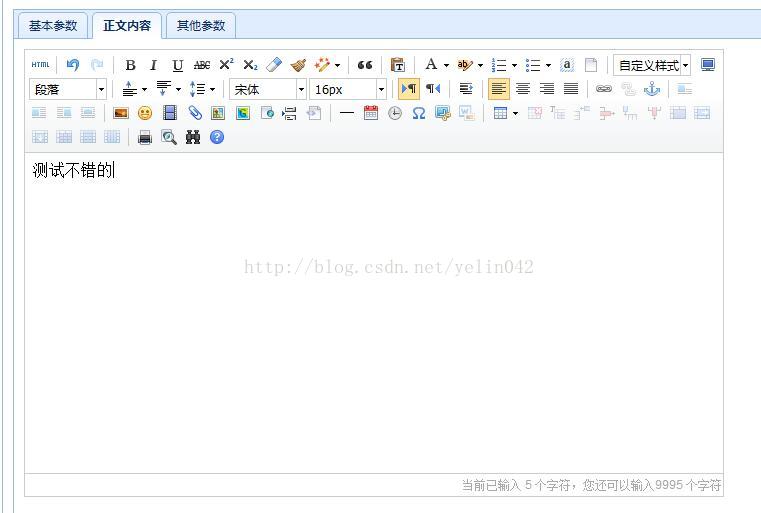The image size is (761, 513).
Task: Toggle fullscreen monitor icon
Action: 708,65
